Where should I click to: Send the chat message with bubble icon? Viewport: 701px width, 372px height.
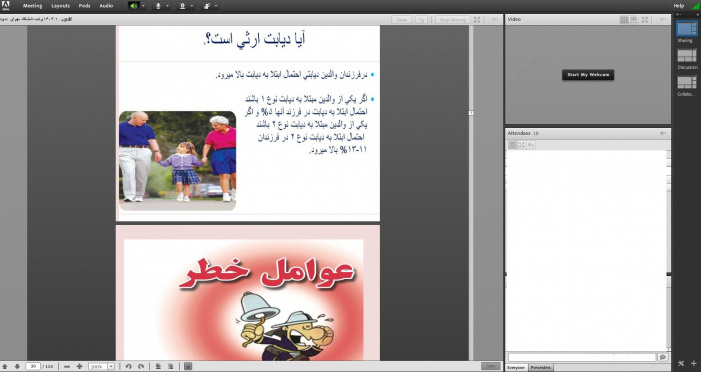pos(663,357)
